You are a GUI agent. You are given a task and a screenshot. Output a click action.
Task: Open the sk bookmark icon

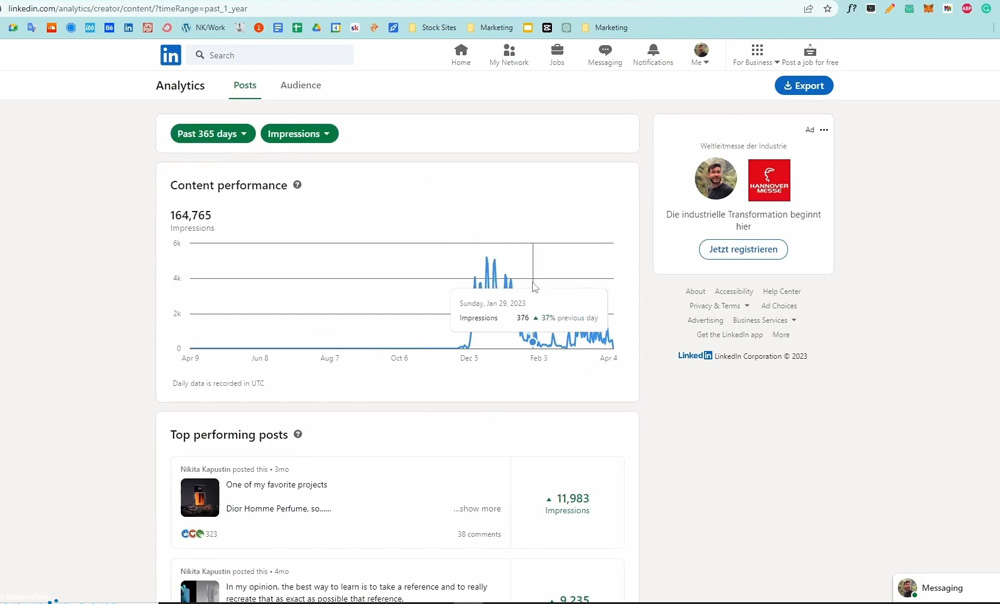pyautogui.click(x=355, y=27)
